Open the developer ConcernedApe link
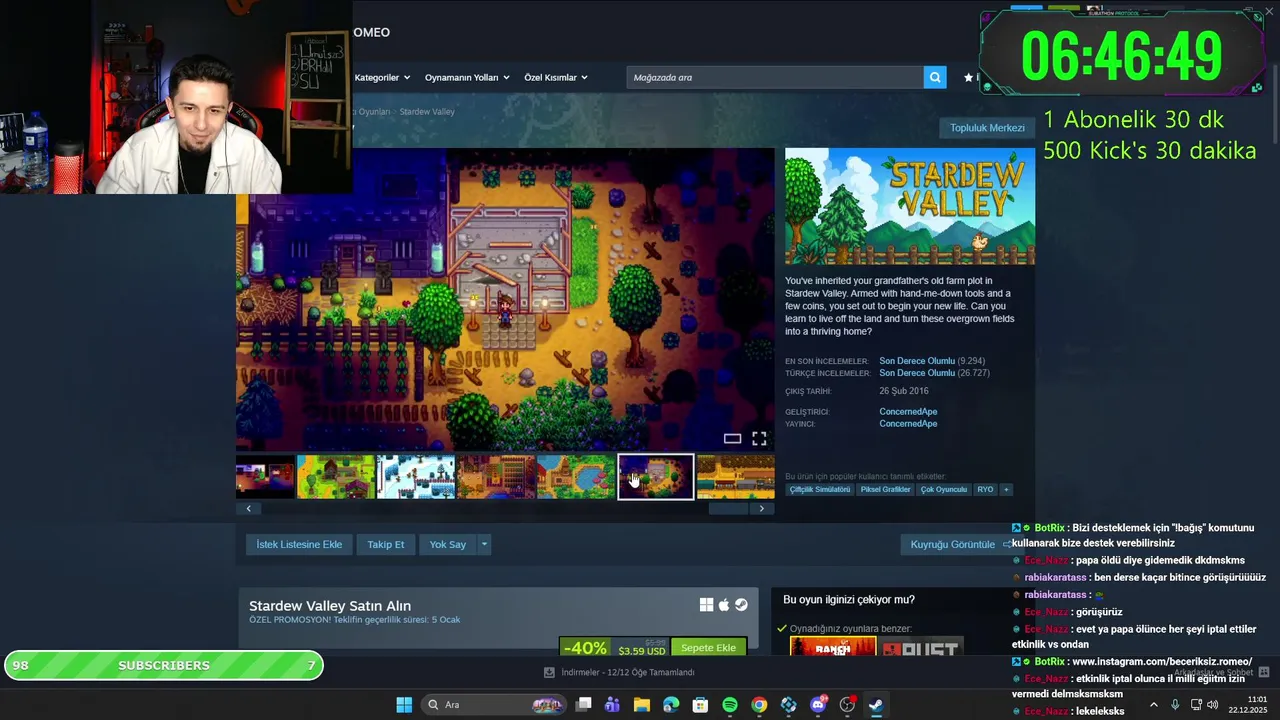This screenshot has height=720, width=1280. pyautogui.click(x=908, y=412)
